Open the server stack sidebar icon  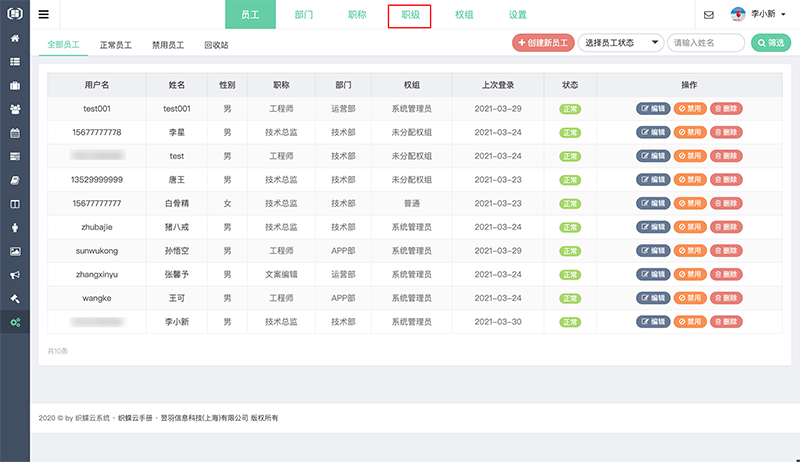pos(15,157)
